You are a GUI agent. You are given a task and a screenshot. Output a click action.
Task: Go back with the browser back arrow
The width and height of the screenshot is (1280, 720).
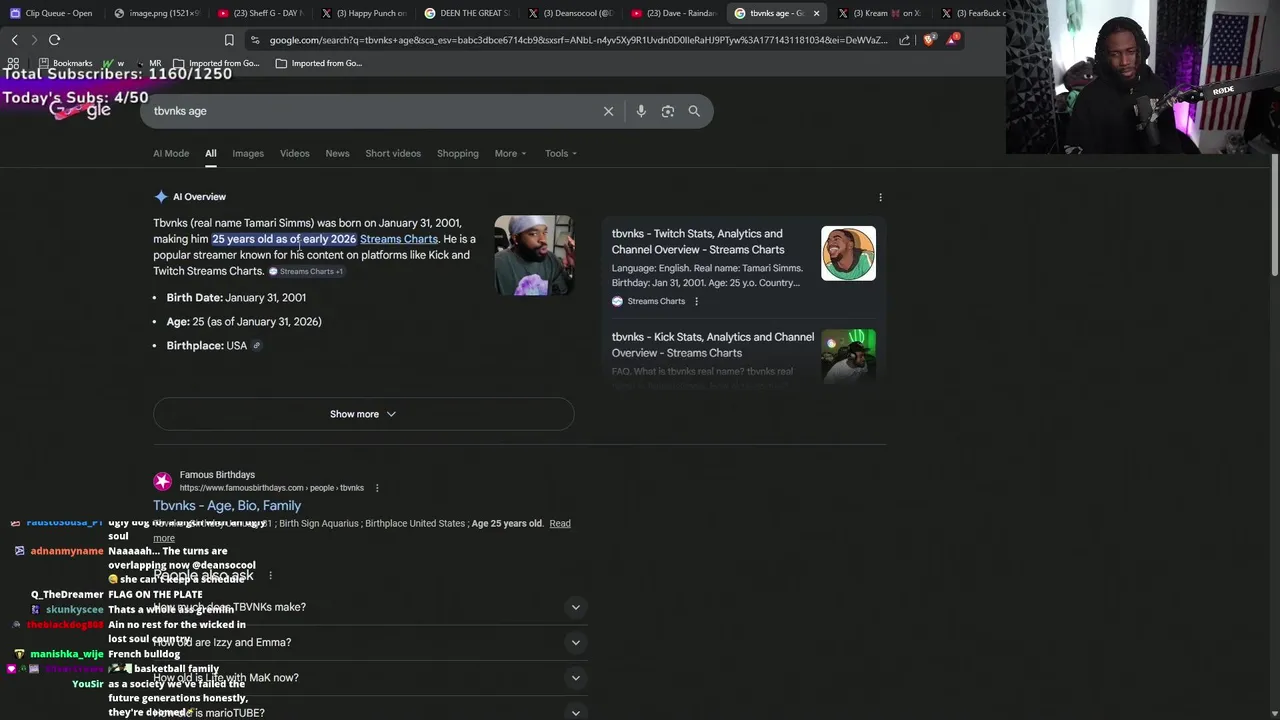[x=14, y=40]
